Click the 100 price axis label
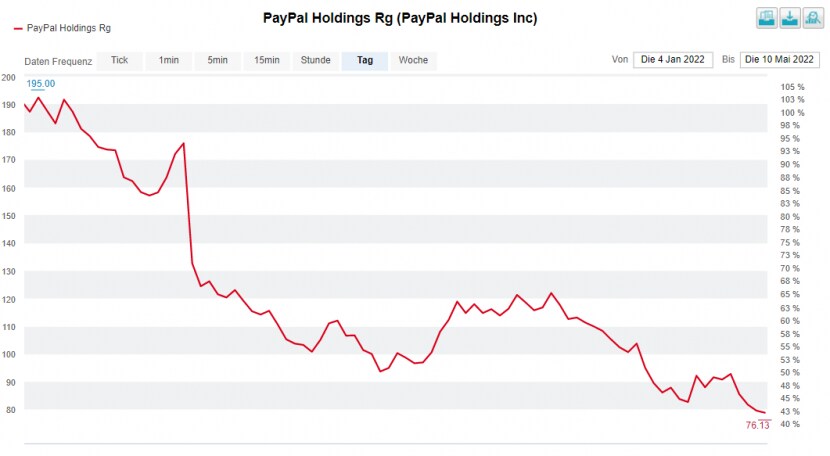The image size is (830, 456). 8,354
